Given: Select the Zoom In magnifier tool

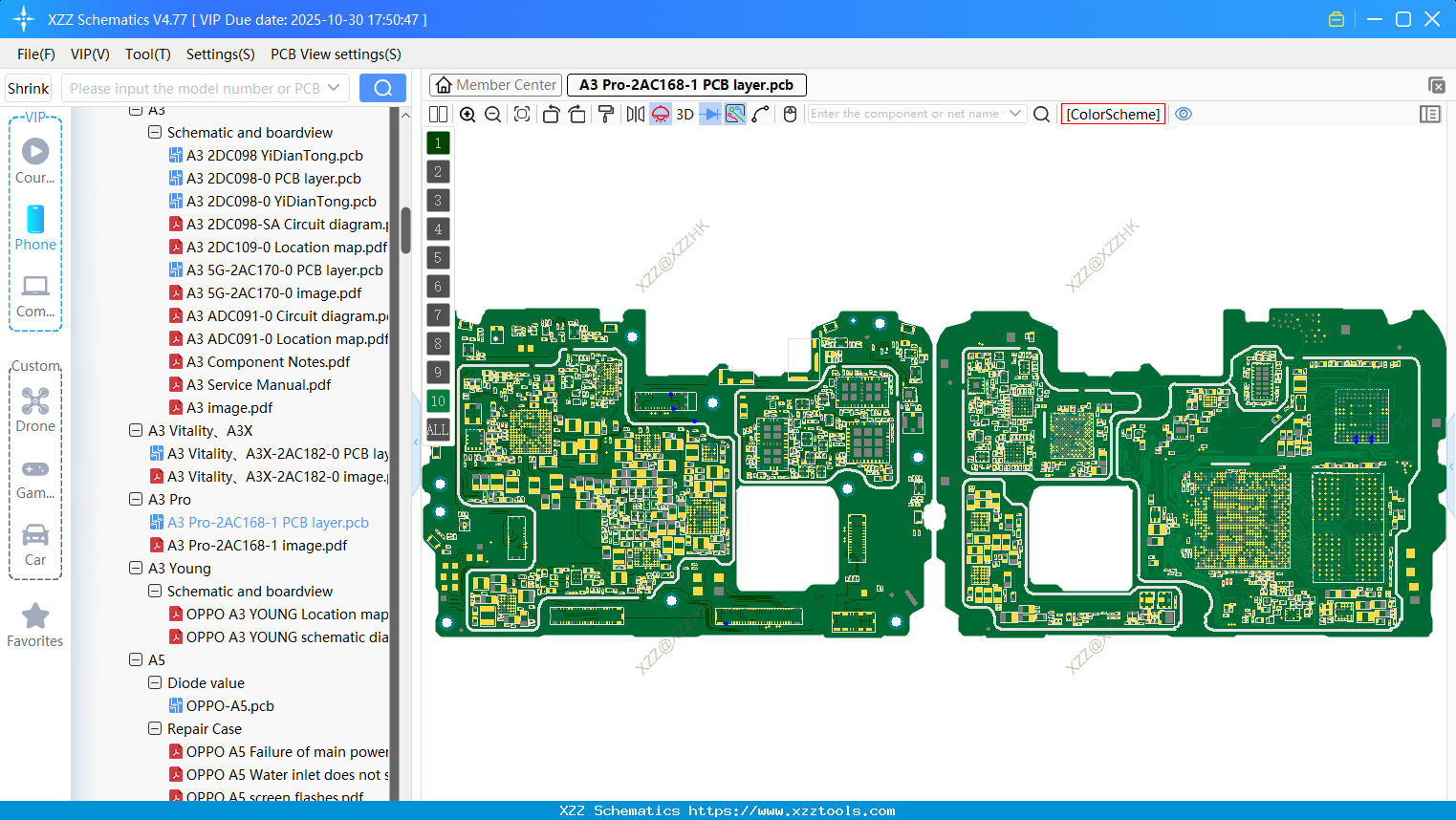Looking at the screenshot, I should 467,113.
